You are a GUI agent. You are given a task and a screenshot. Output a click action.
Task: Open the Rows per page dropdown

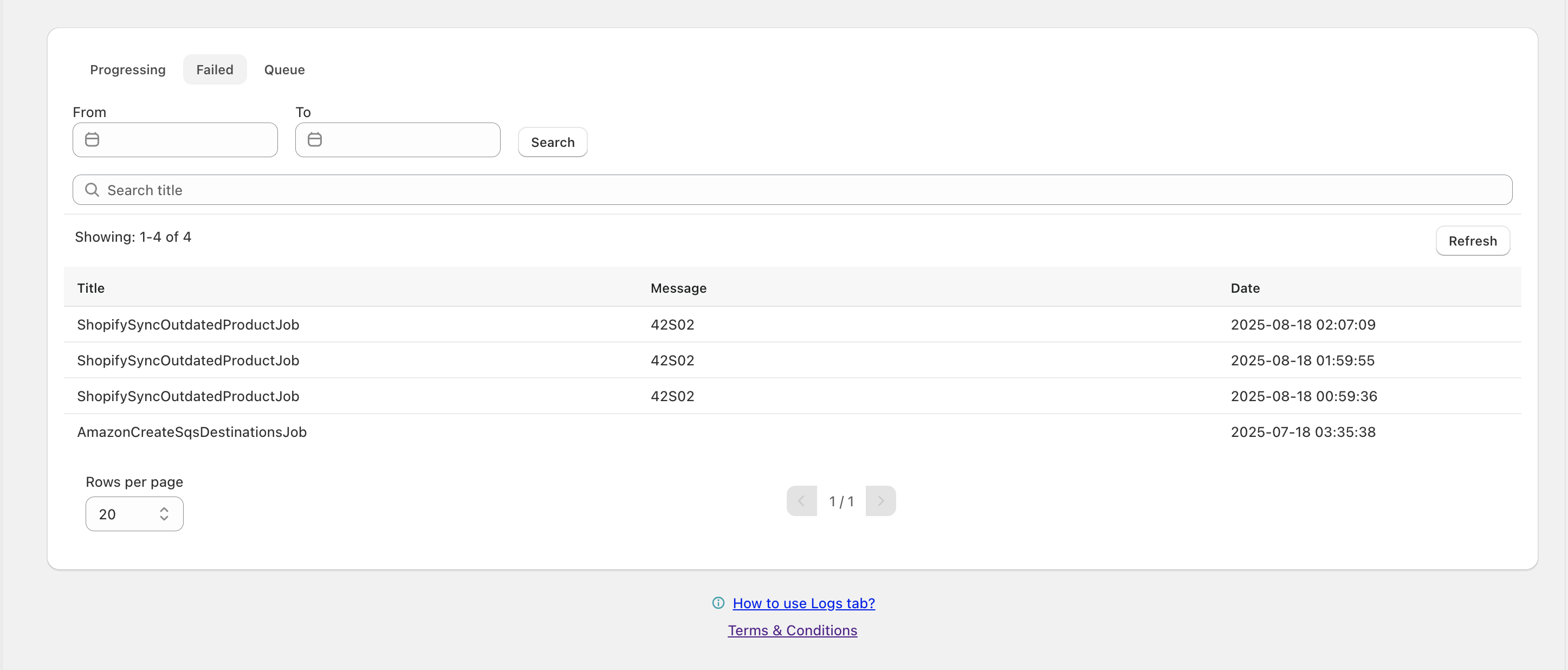click(134, 514)
